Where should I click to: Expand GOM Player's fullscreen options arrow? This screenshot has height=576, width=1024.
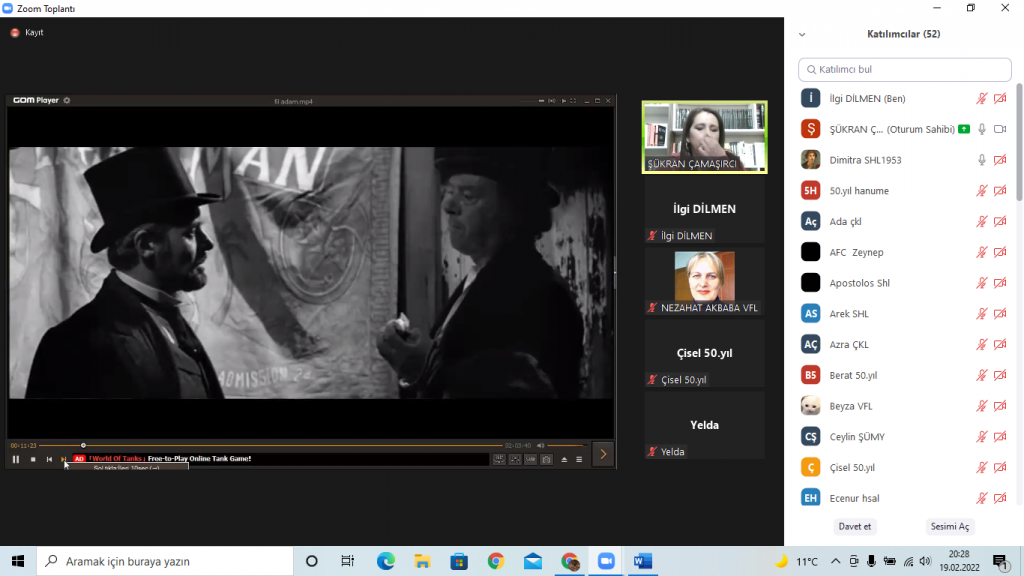point(573,100)
